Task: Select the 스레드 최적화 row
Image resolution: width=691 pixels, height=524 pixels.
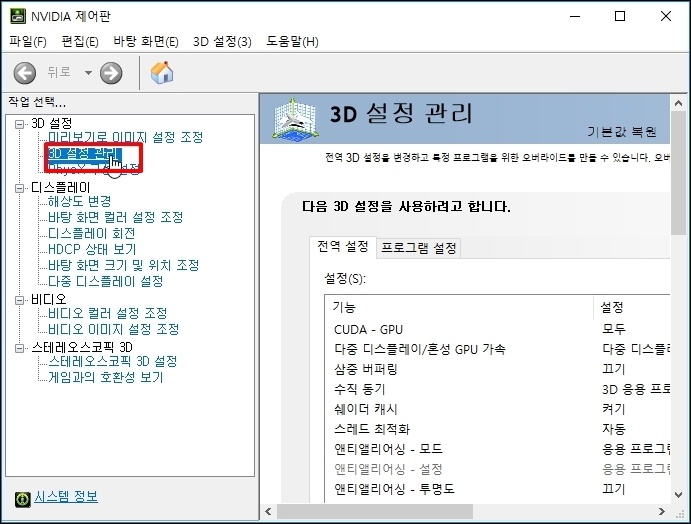Action: pos(497,429)
